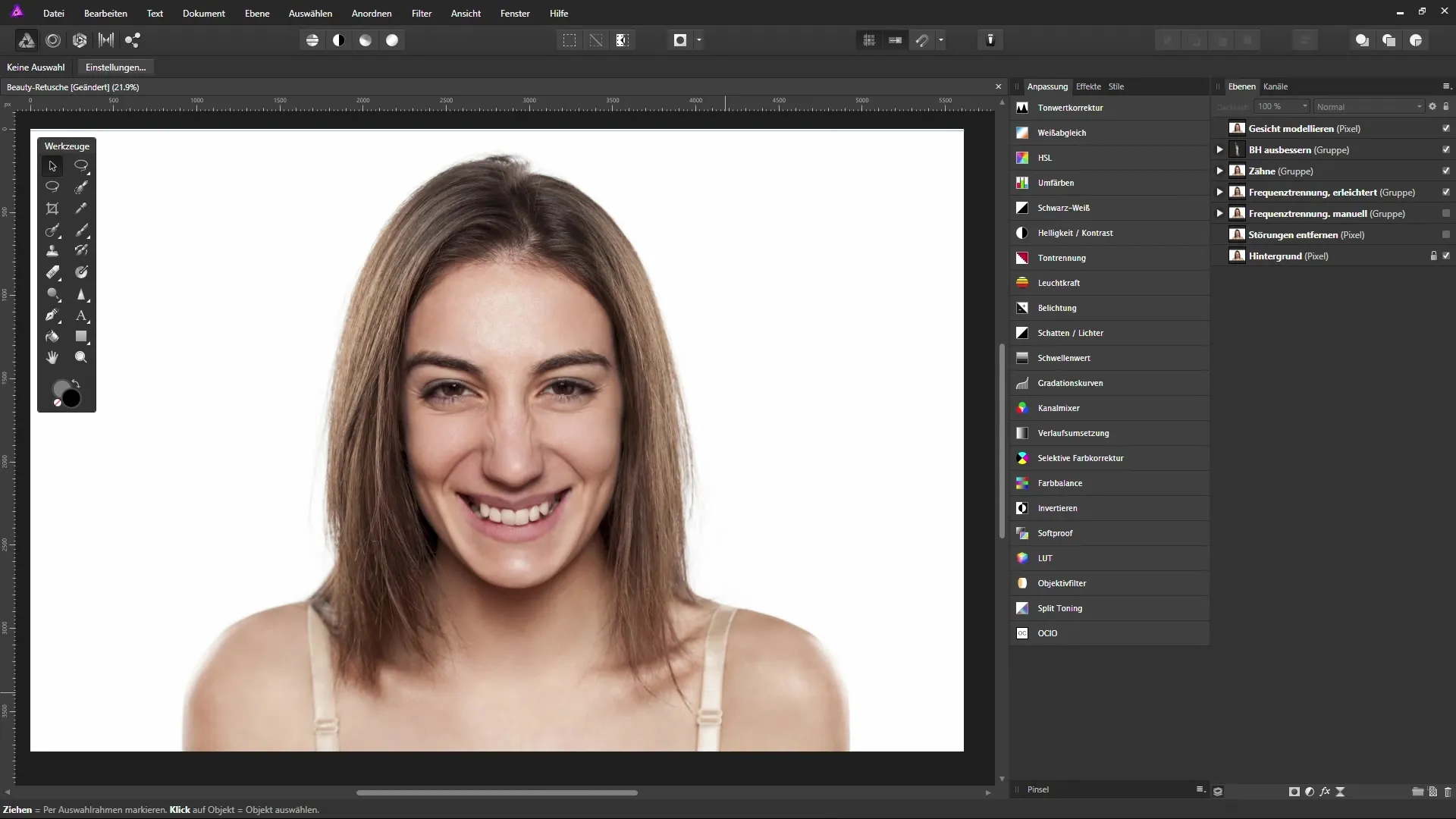Toggle the grid display in toolbar
The height and width of the screenshot is (819, 1456).
pos(869,40)
